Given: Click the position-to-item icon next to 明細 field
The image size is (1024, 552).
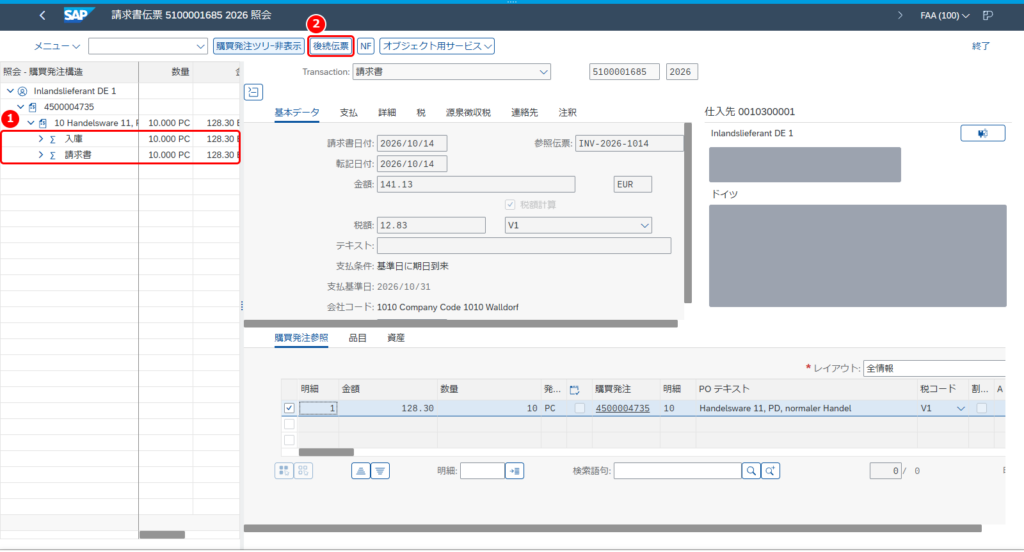Looking at the screenshot, I should pos(515,470).
